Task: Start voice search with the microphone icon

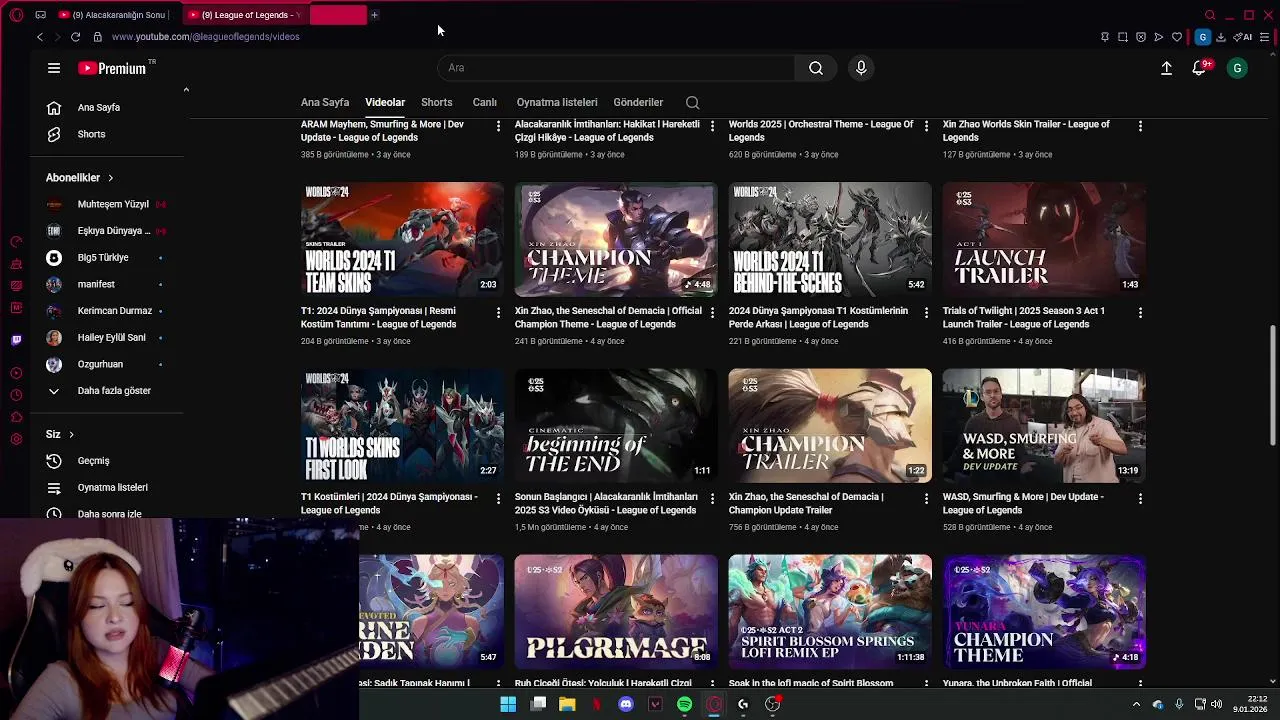Action: [861, 68]
